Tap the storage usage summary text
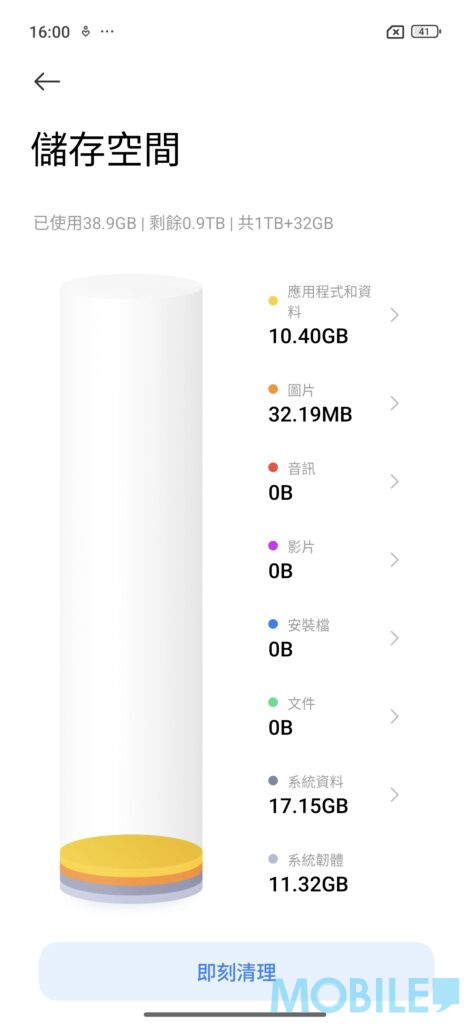 [184, 223]
